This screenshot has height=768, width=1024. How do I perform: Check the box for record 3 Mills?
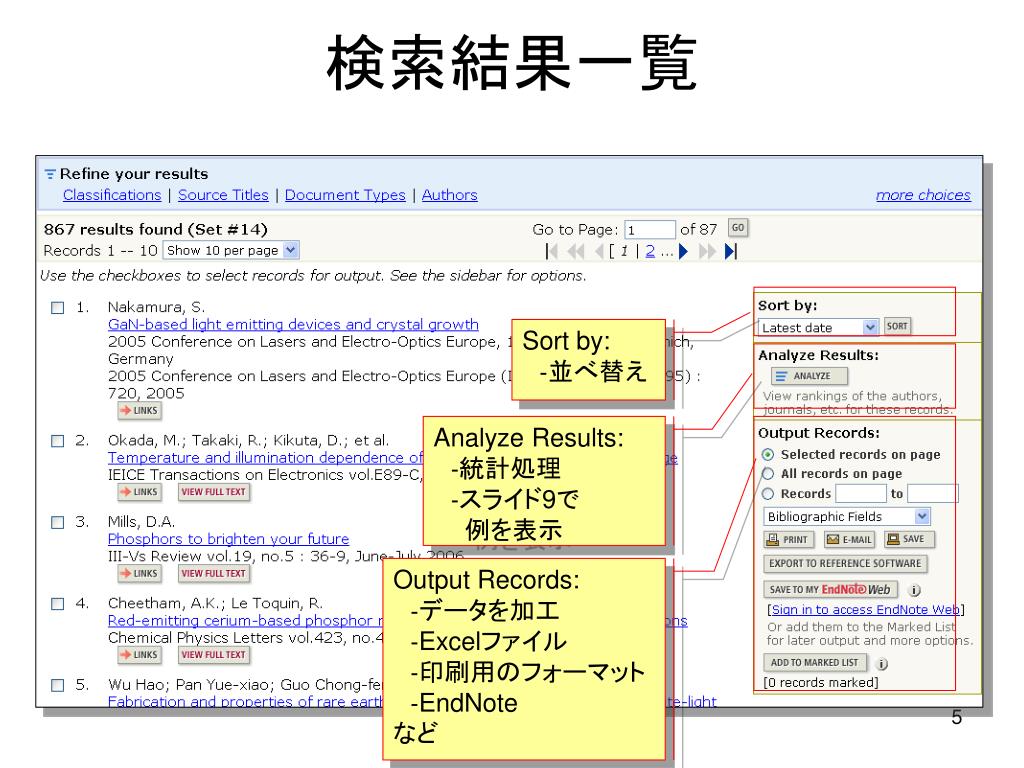coord(57,522)
